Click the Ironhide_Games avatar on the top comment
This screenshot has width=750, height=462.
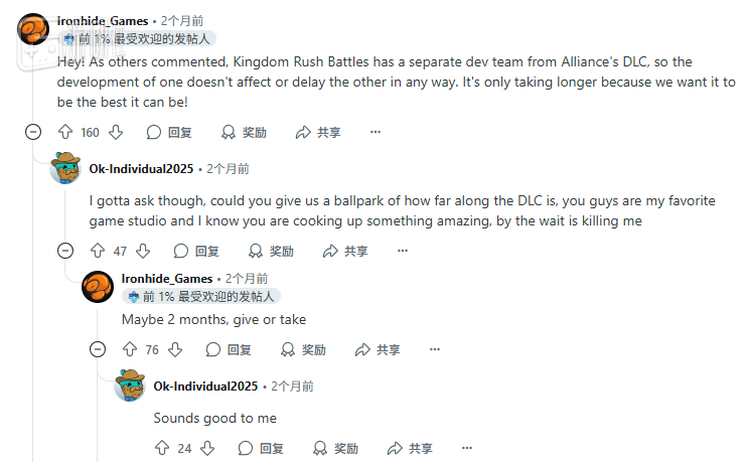coord(33,30)
